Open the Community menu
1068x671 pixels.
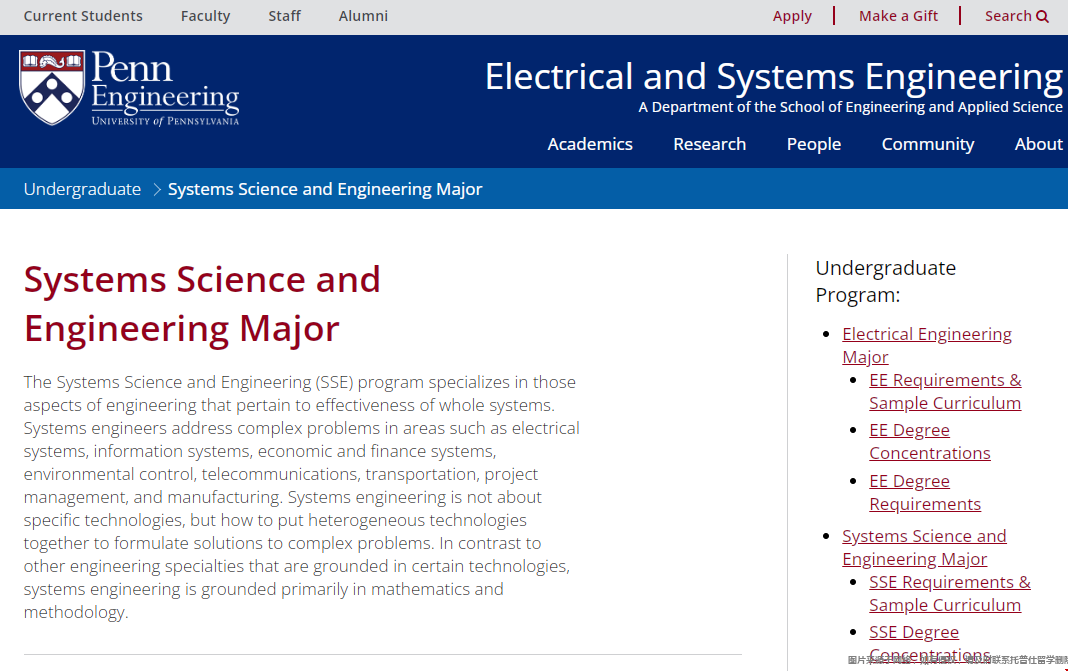(x=928, y=144)
